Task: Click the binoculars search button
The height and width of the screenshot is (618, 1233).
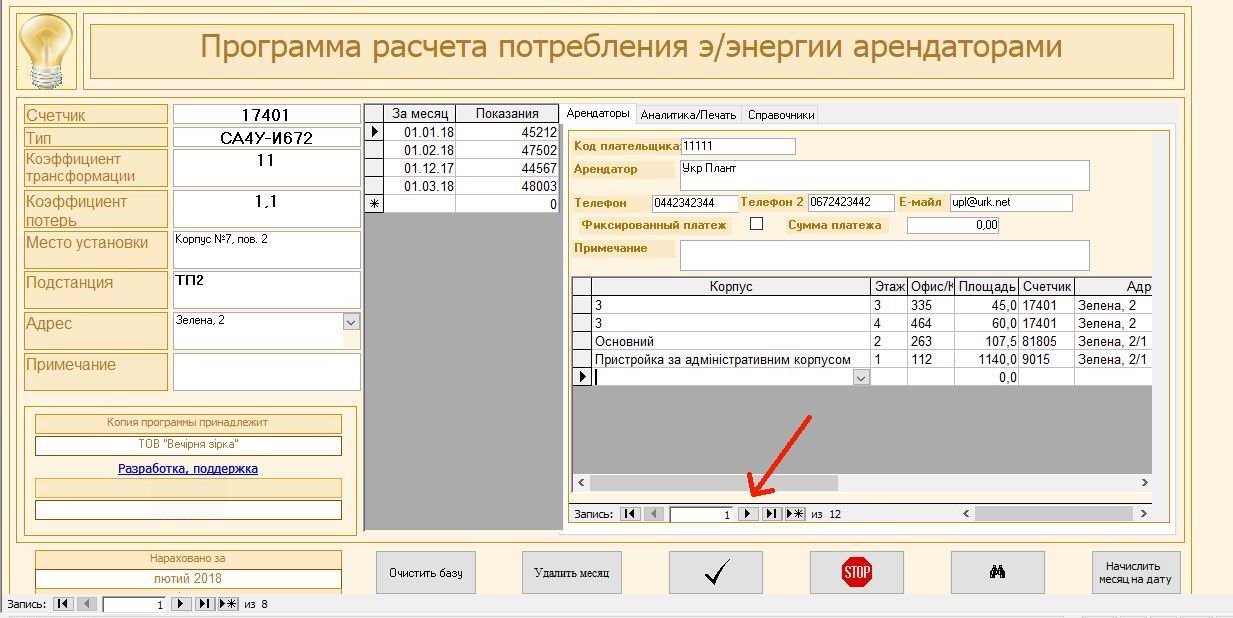Action: [997, 572]
